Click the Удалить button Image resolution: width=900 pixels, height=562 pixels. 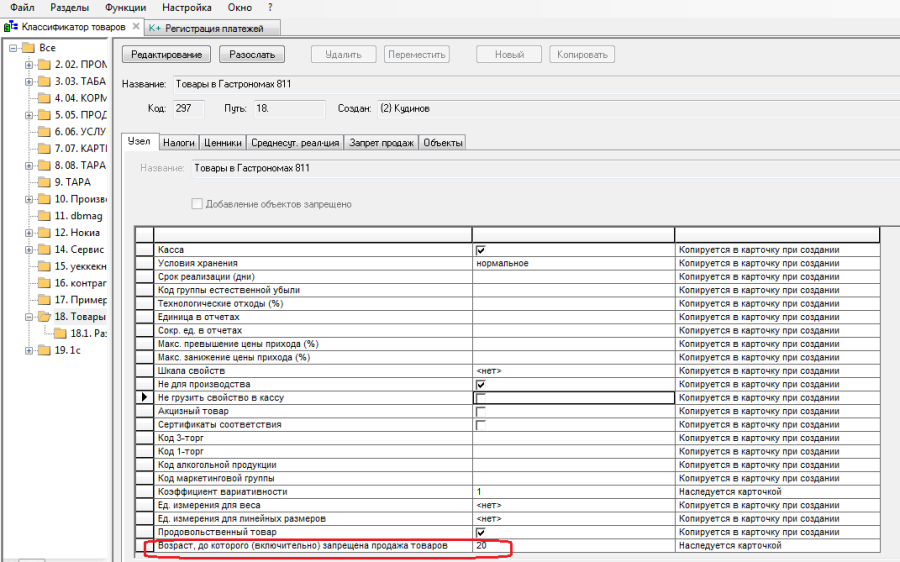(343, 55)
